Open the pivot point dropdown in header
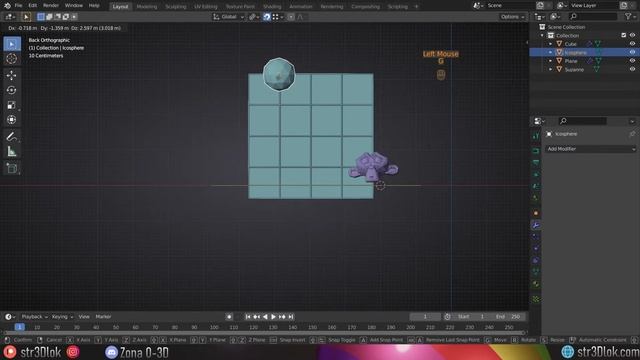This screenshot has height=360, width=640. click(x=253, y=17)
